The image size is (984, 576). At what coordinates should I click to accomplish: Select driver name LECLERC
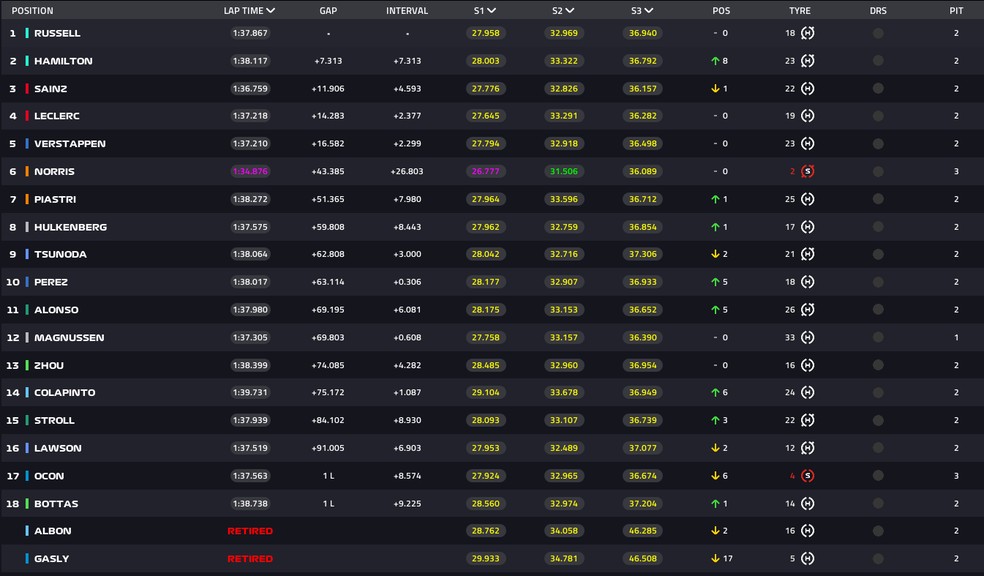pyautogui.click(x=57, y=116)
